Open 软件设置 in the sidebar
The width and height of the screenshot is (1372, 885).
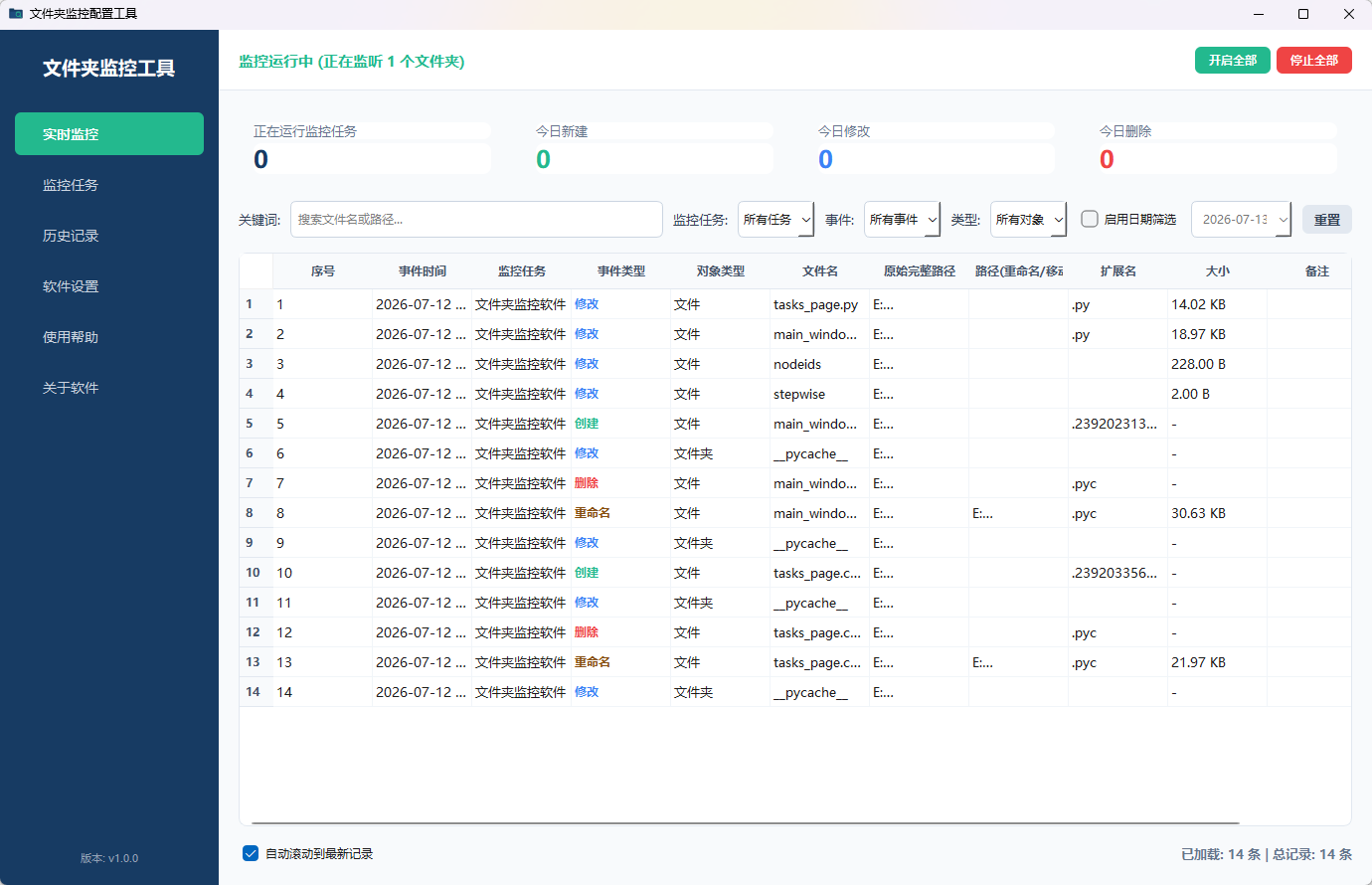click(x=109, y=286)
